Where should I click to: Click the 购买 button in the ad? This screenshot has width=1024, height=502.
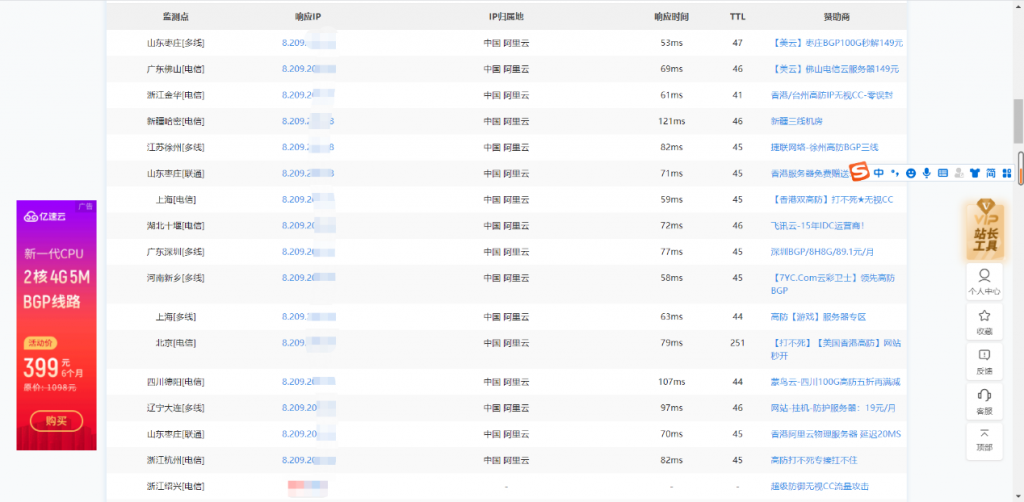[x=57, y=421]
